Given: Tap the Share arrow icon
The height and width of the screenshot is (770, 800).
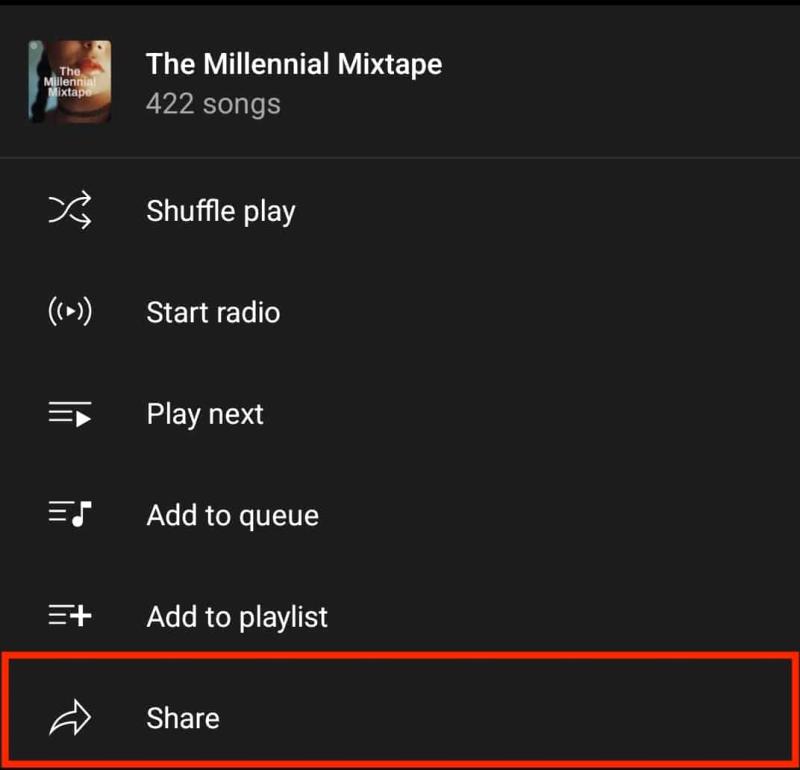Looking at the screenshot, I should tap(70, 717).
